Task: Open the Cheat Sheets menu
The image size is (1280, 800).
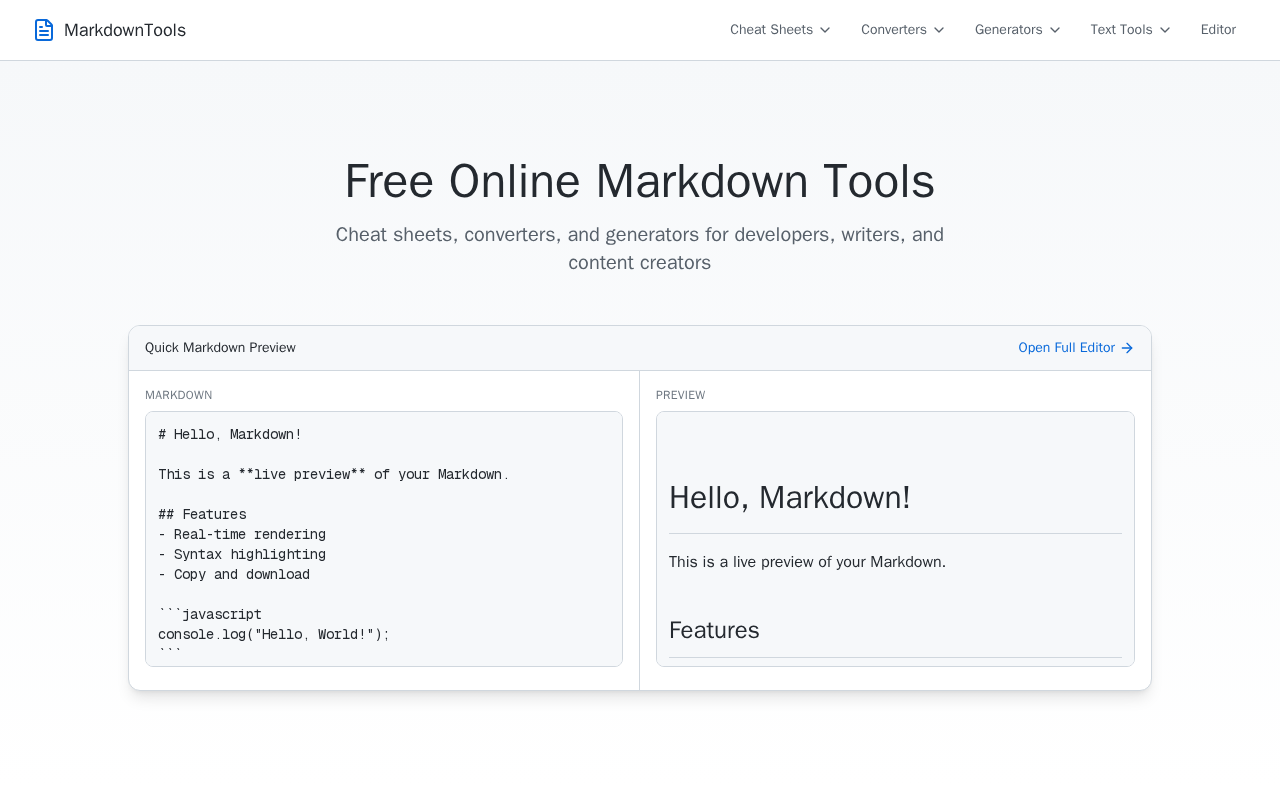Action: click(x=771, y=30)
